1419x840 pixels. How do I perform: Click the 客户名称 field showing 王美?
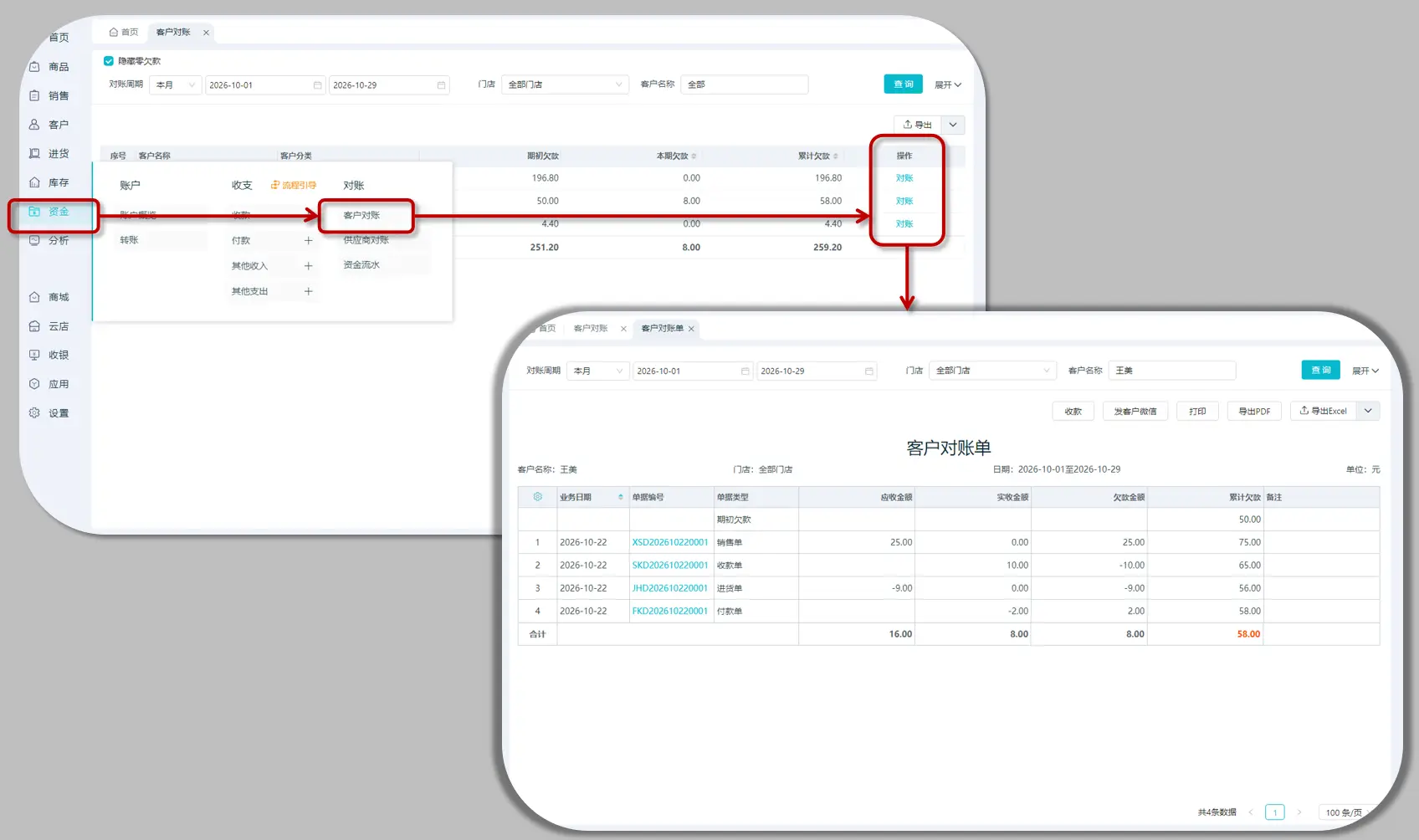1172,371
